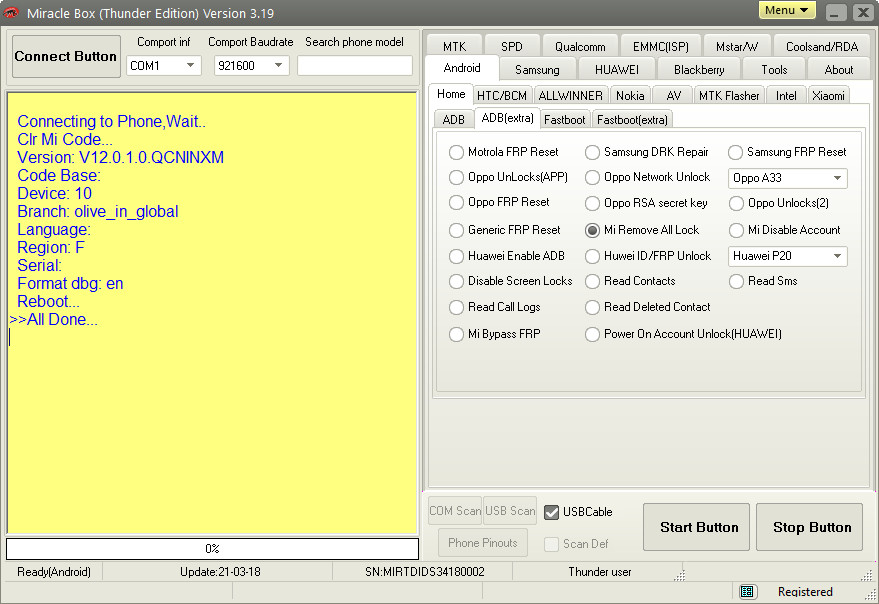Image resolution: width=879 pixels, height=604 pixels.
Task: Switch to the Mstar/W tab
Action: [x=737, y=47]
